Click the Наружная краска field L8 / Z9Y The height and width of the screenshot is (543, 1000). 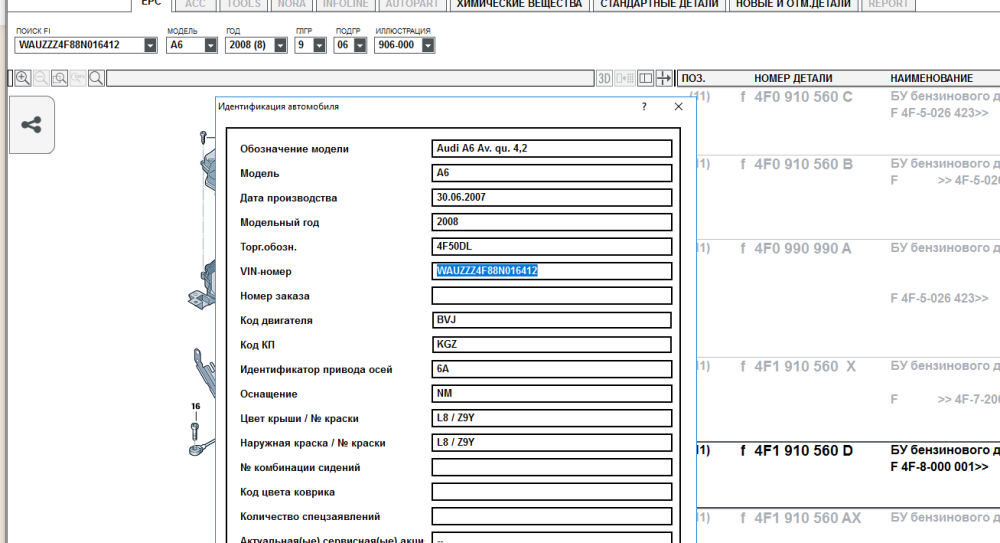point(552,443)
